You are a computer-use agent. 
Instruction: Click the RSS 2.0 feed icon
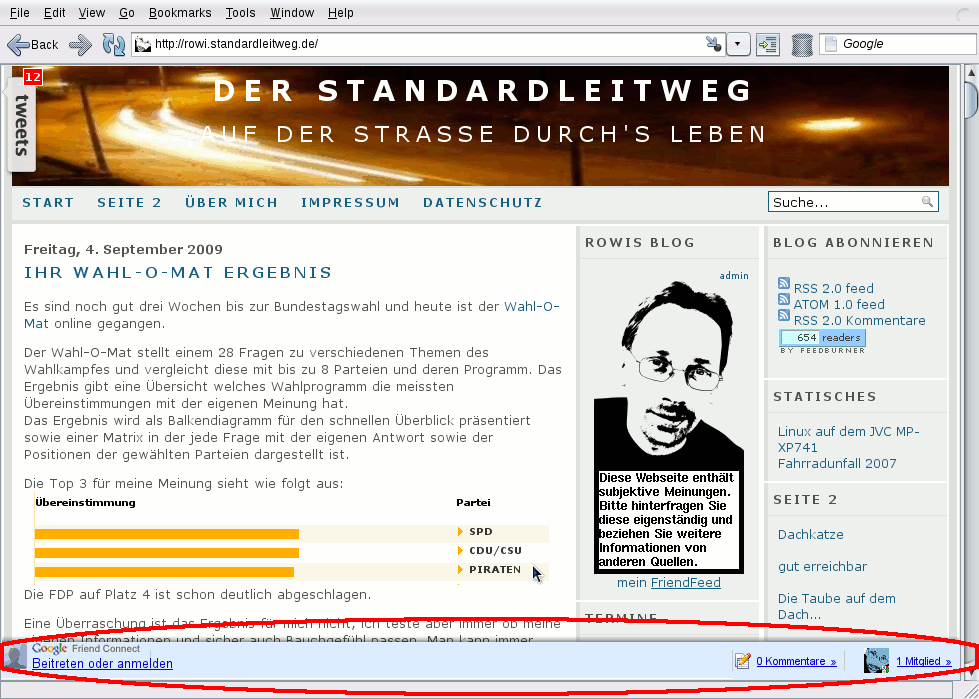tap(784, 287)
